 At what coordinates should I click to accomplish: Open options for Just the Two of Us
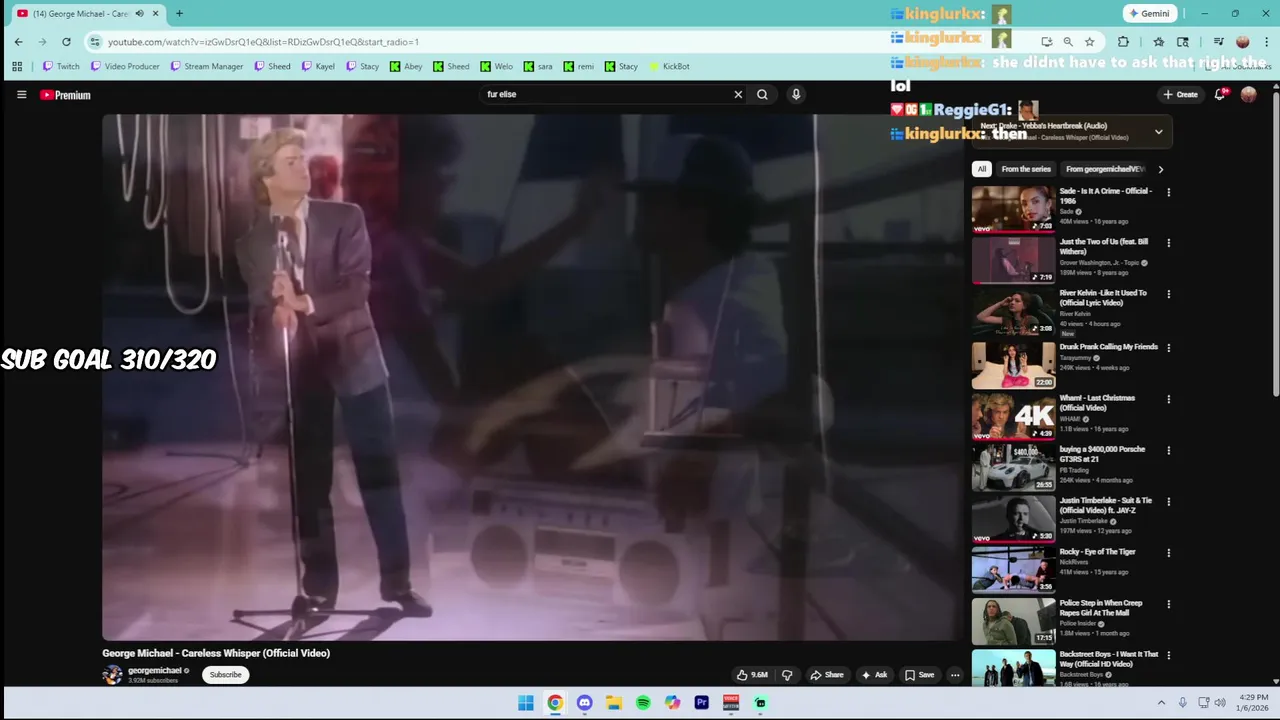point(1168,243)
